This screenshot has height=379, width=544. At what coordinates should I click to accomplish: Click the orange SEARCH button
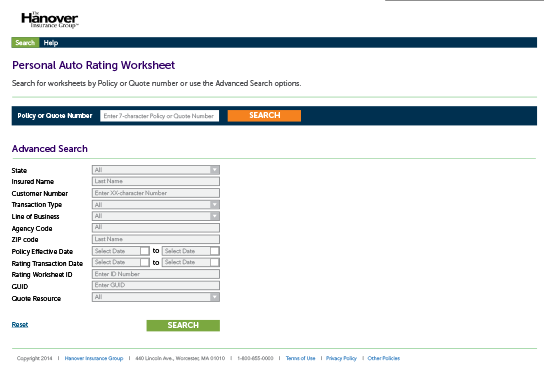pos(264,116)
